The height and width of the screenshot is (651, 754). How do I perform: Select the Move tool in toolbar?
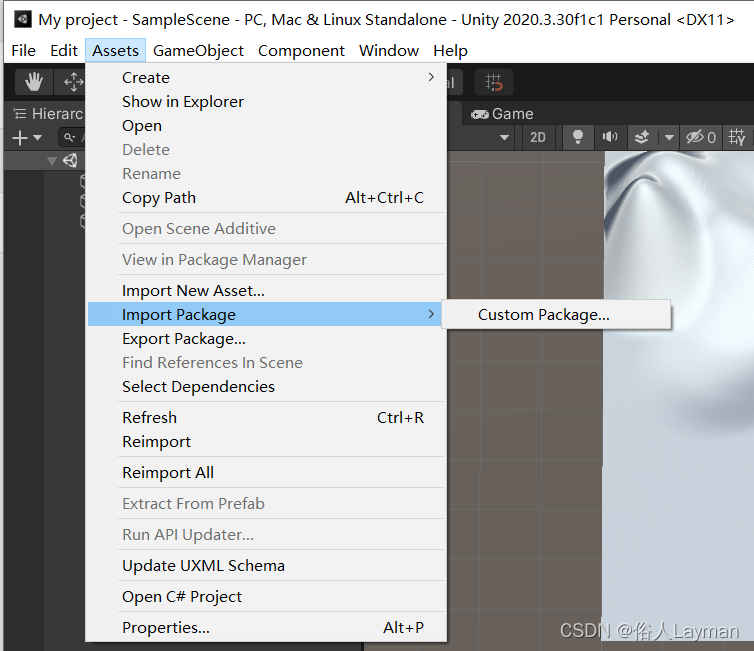point(73,82)
